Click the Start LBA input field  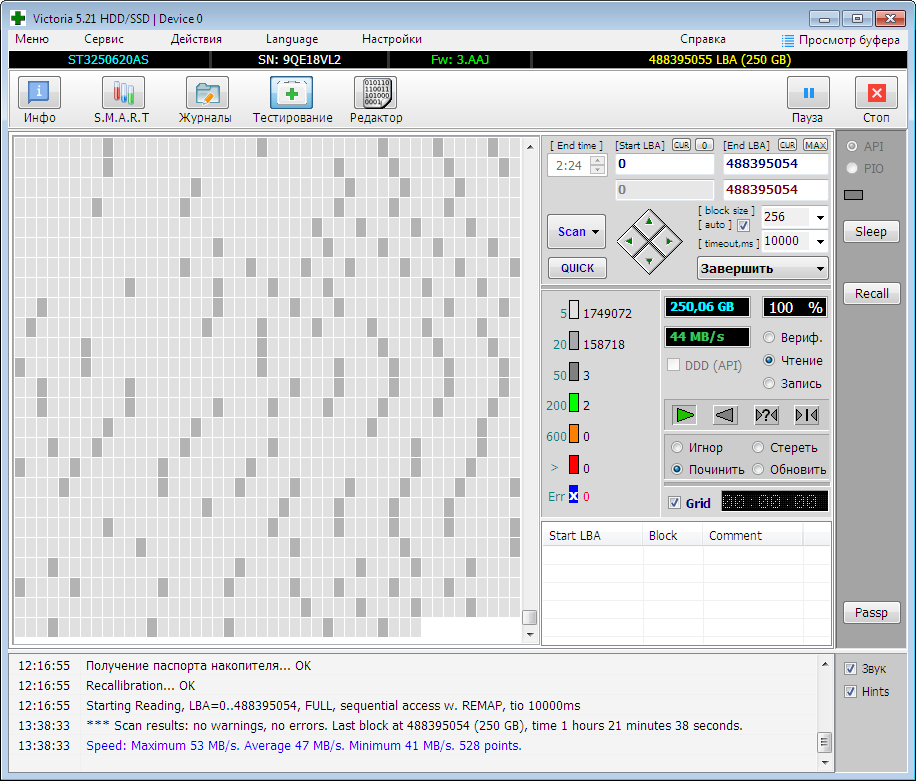pos(664,164)
